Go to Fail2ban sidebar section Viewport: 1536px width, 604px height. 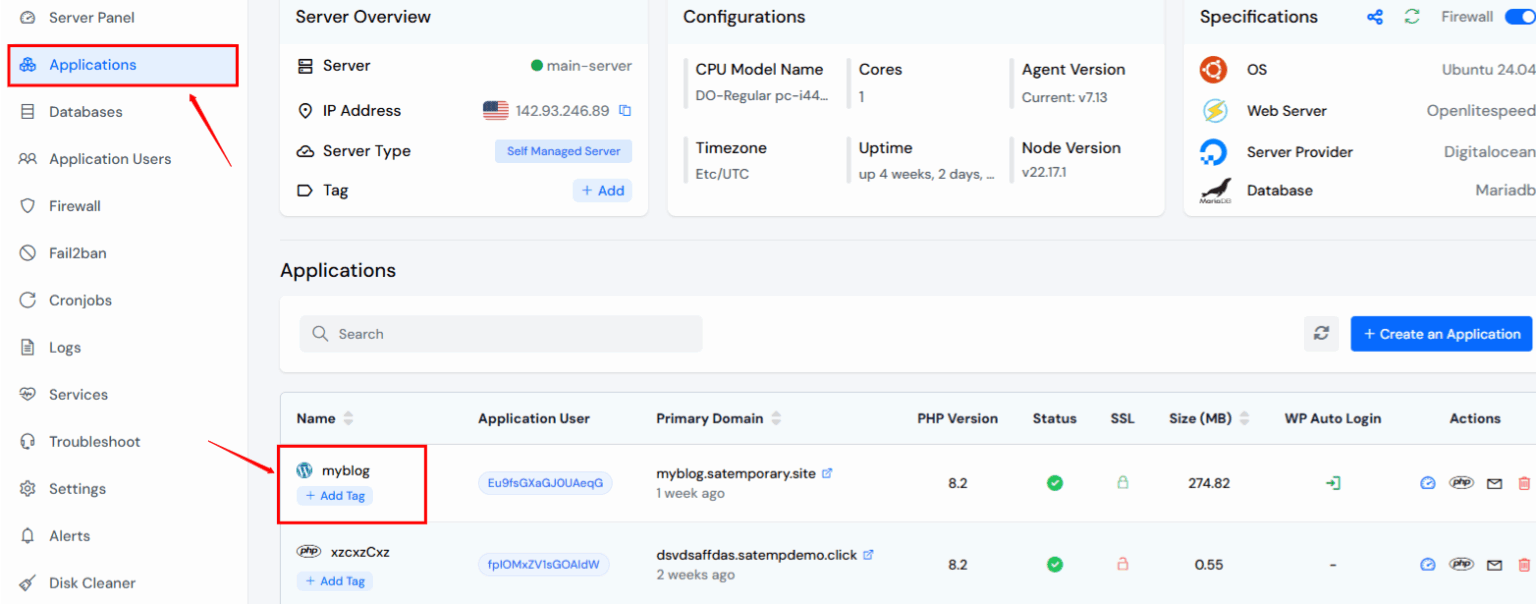point(78,253)
